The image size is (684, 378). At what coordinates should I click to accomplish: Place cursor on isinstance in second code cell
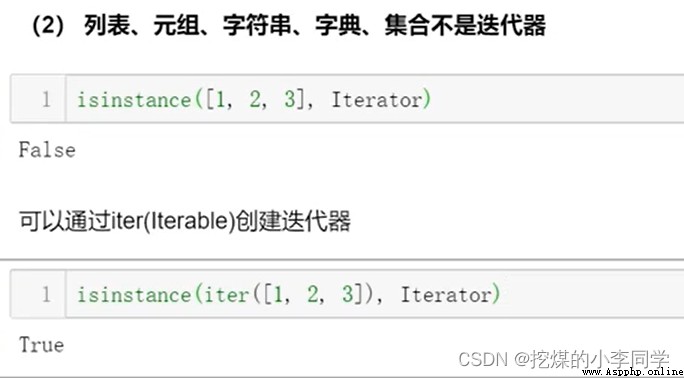click(134, 295)
